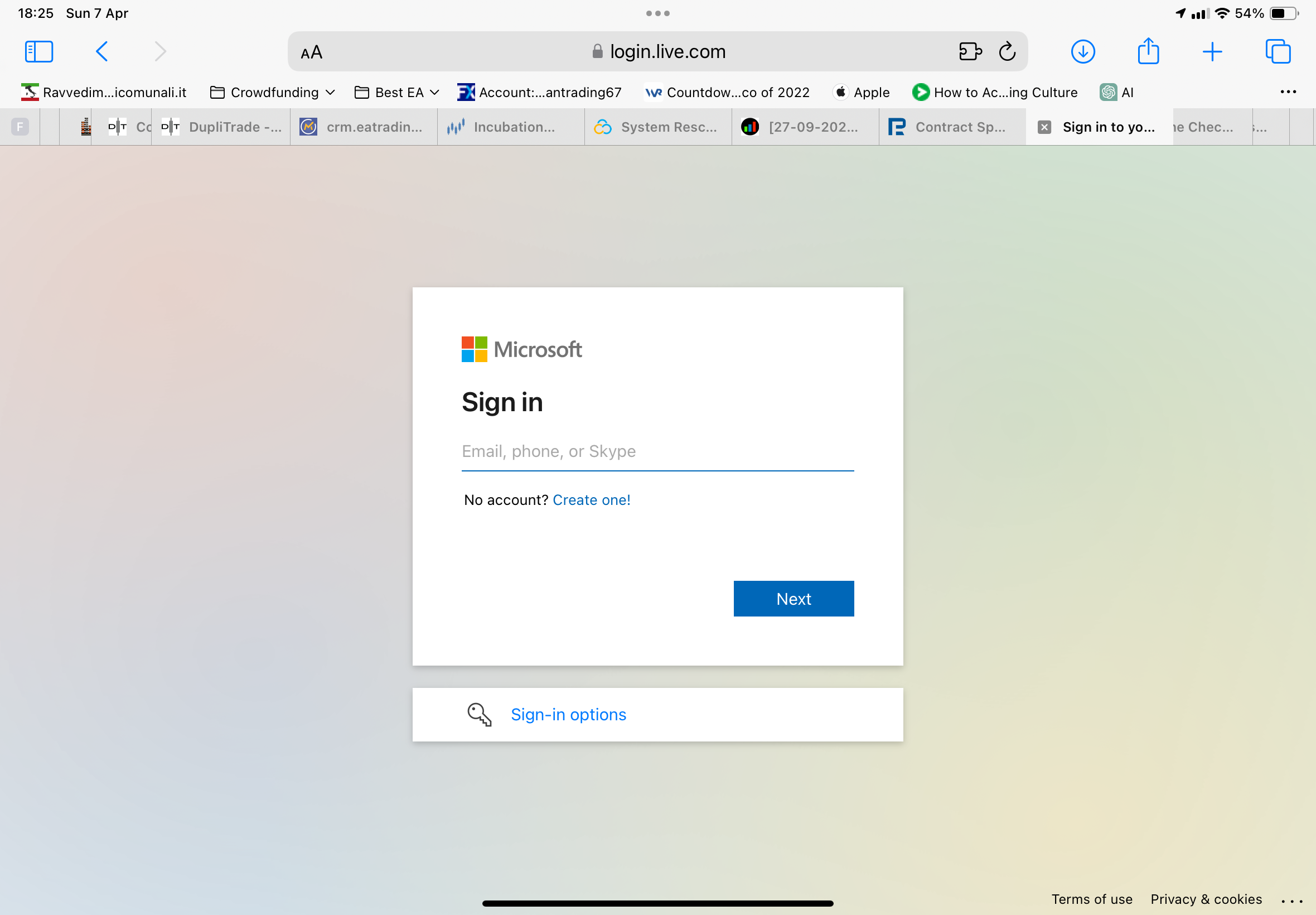Switch to the [27-09-202... tab

click(x=806, y=127)
